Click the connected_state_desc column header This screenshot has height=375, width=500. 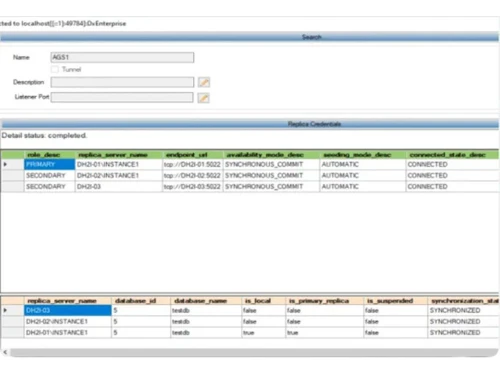pyautogui.click(x=453, y=155)
